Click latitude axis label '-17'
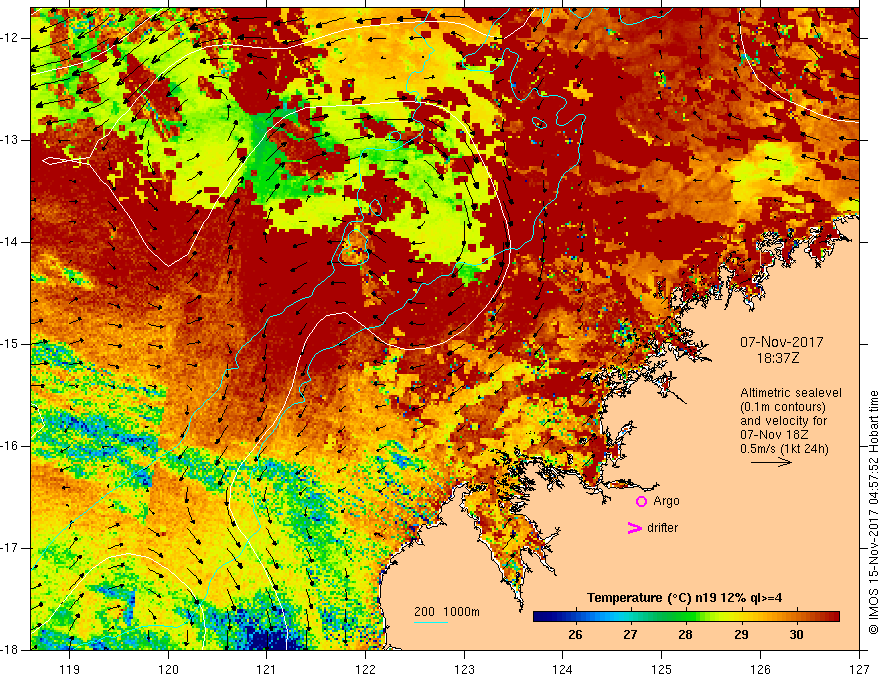This screenshot has width=880, height=680. click(11, 548)
